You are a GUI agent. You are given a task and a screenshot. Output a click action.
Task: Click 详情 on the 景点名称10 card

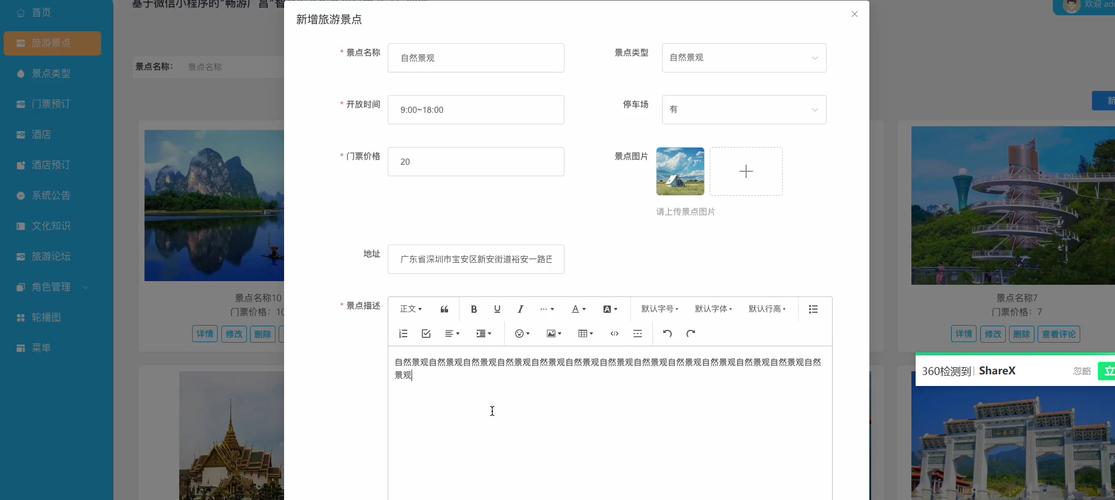tap(205, 334)
